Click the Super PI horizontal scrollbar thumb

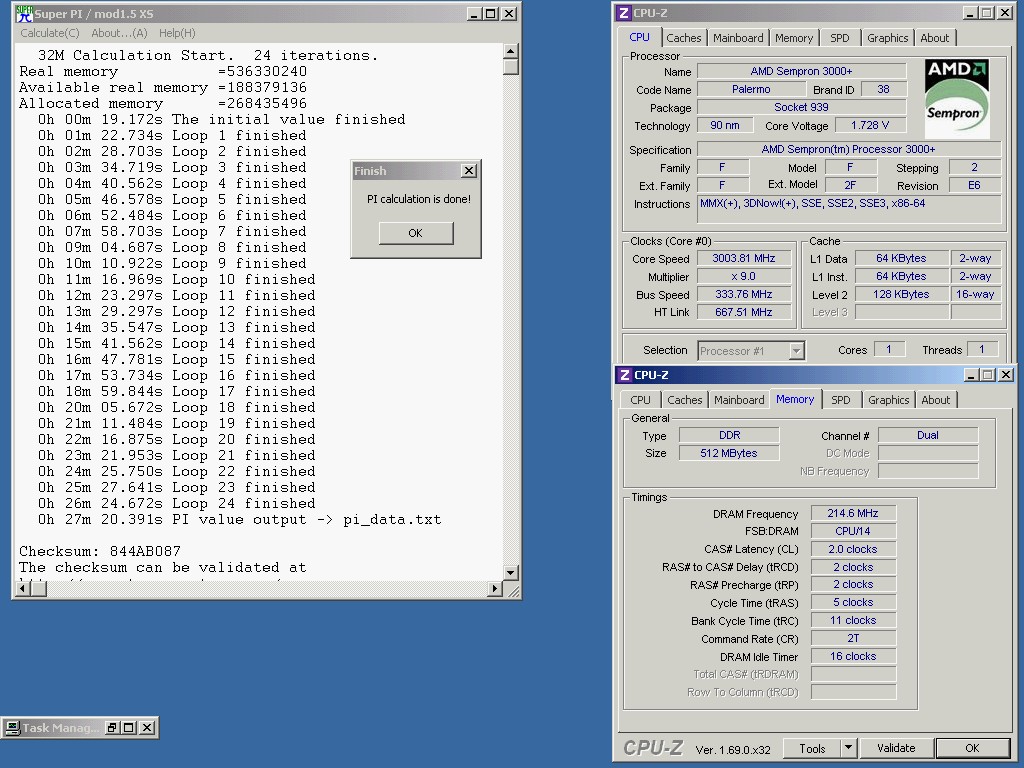[39, 588]
